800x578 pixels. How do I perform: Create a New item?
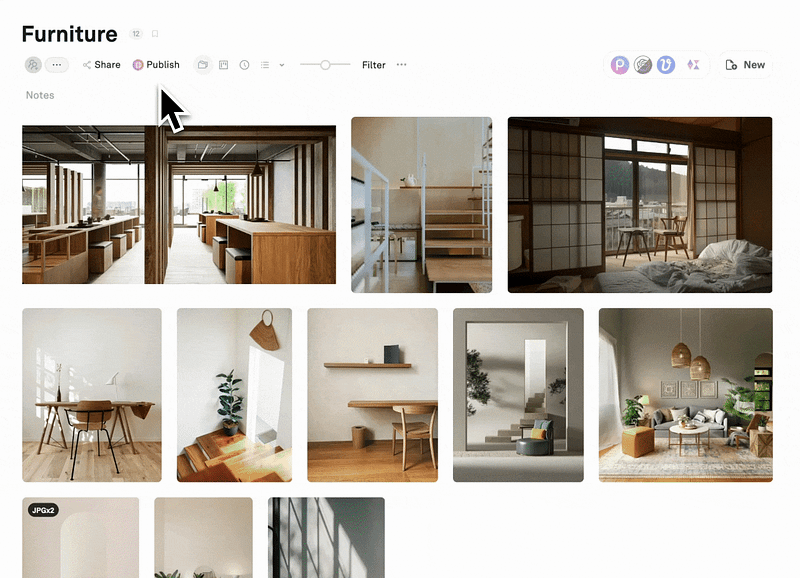tap(745, 65)
